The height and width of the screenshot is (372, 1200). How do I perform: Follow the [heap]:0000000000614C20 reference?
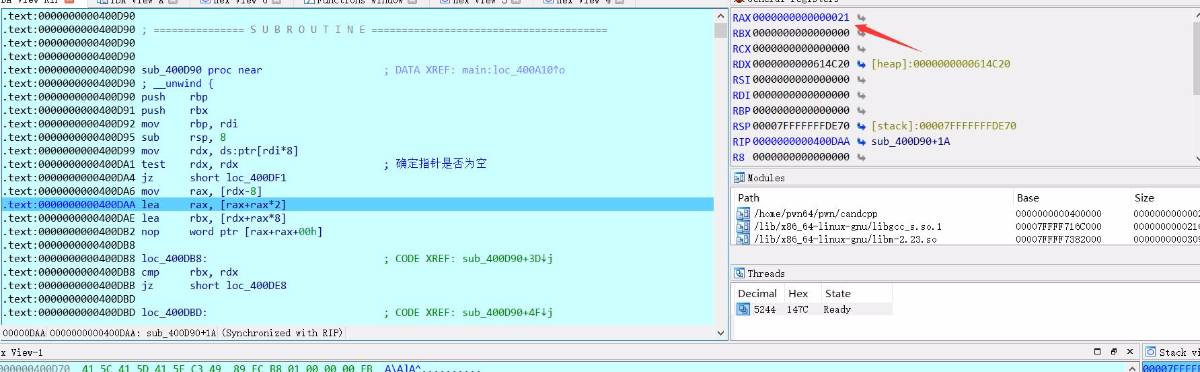941,64
